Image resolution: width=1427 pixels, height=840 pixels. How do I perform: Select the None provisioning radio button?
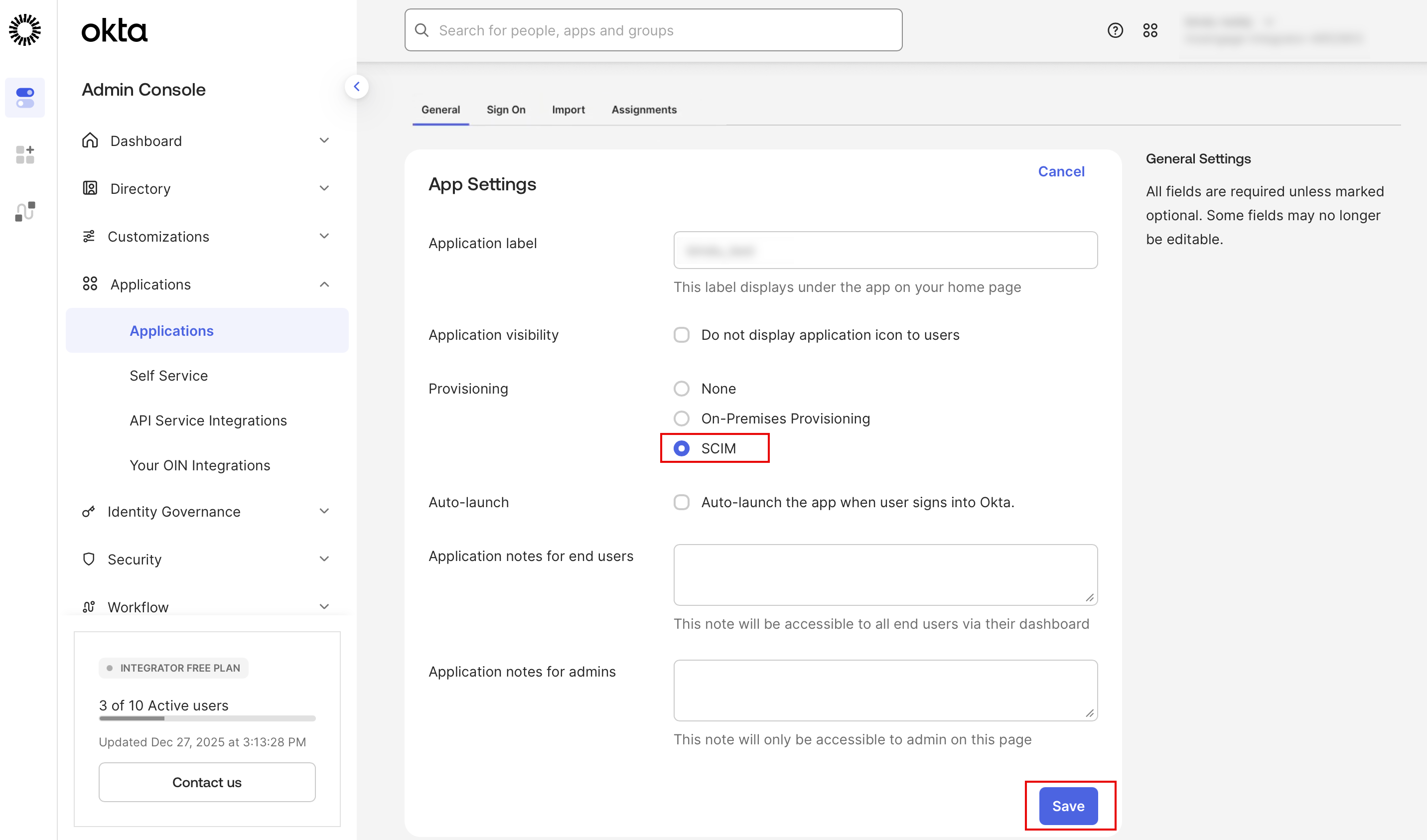click(x=681, y=389)
